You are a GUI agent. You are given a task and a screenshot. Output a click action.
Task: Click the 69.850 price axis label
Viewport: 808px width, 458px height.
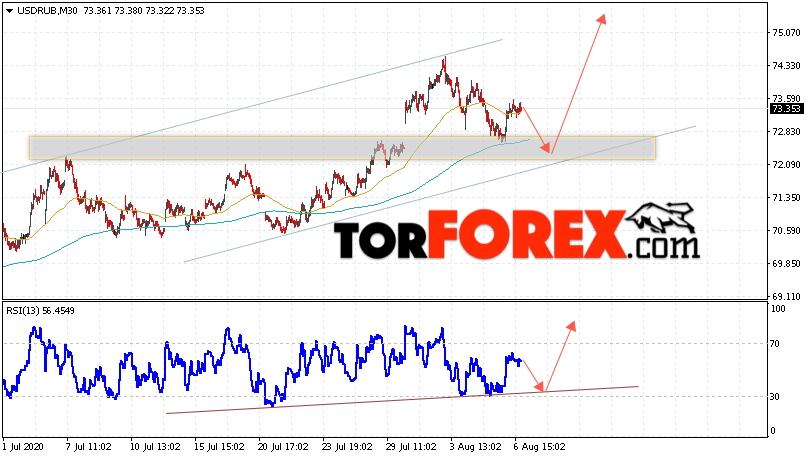[x=786, y=263]
